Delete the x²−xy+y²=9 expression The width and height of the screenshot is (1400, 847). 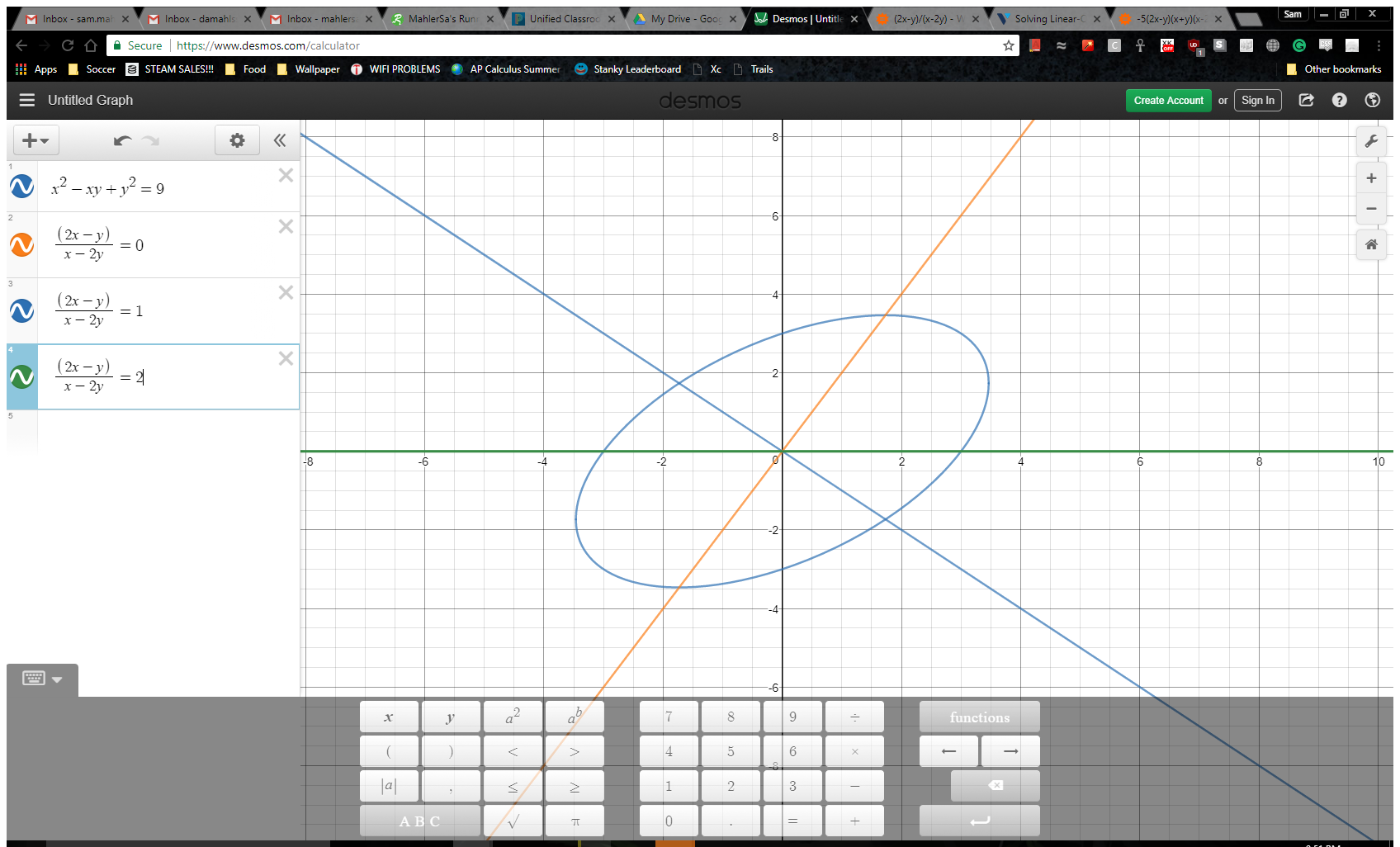286,175
